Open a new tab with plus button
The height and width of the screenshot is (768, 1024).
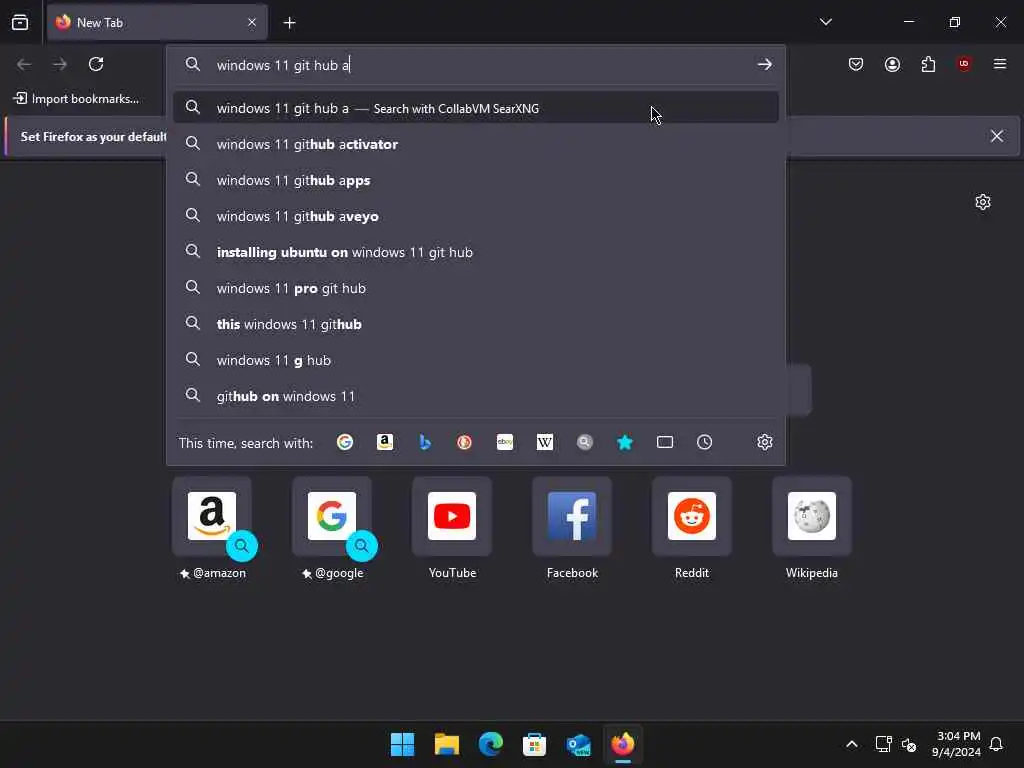tap(289, 23)
